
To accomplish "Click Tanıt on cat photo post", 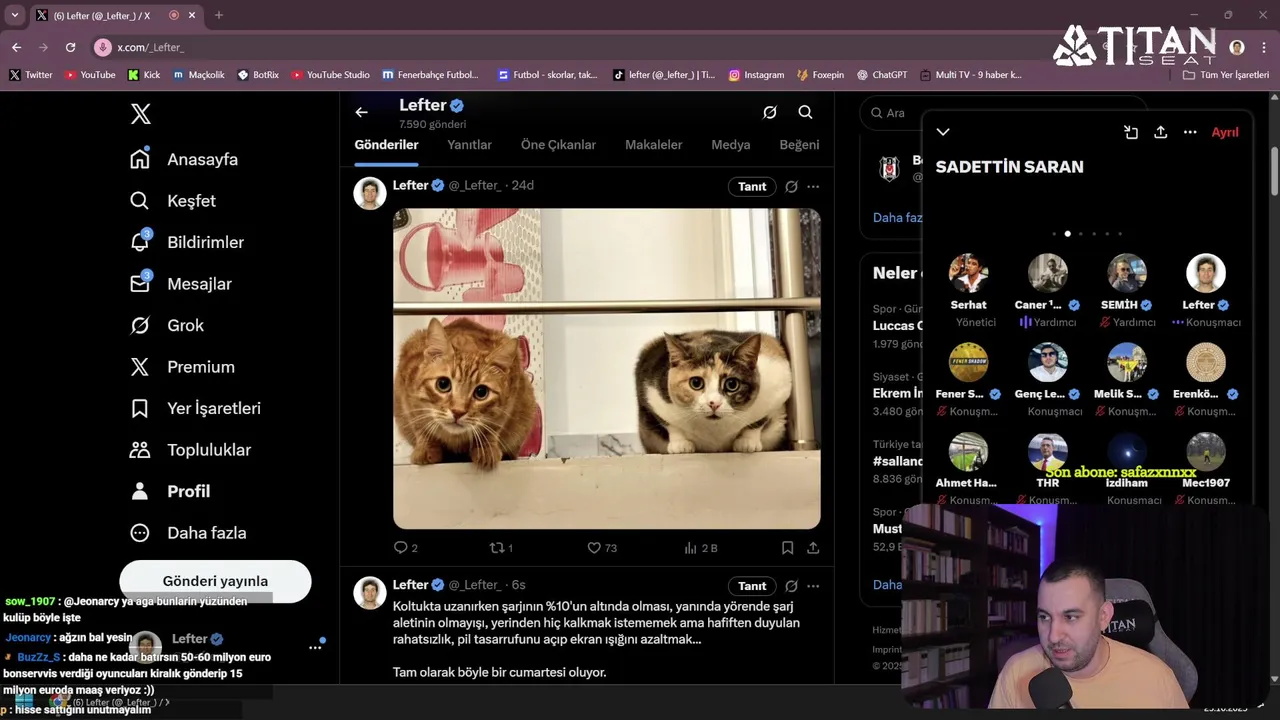I will tap(752, 187).
